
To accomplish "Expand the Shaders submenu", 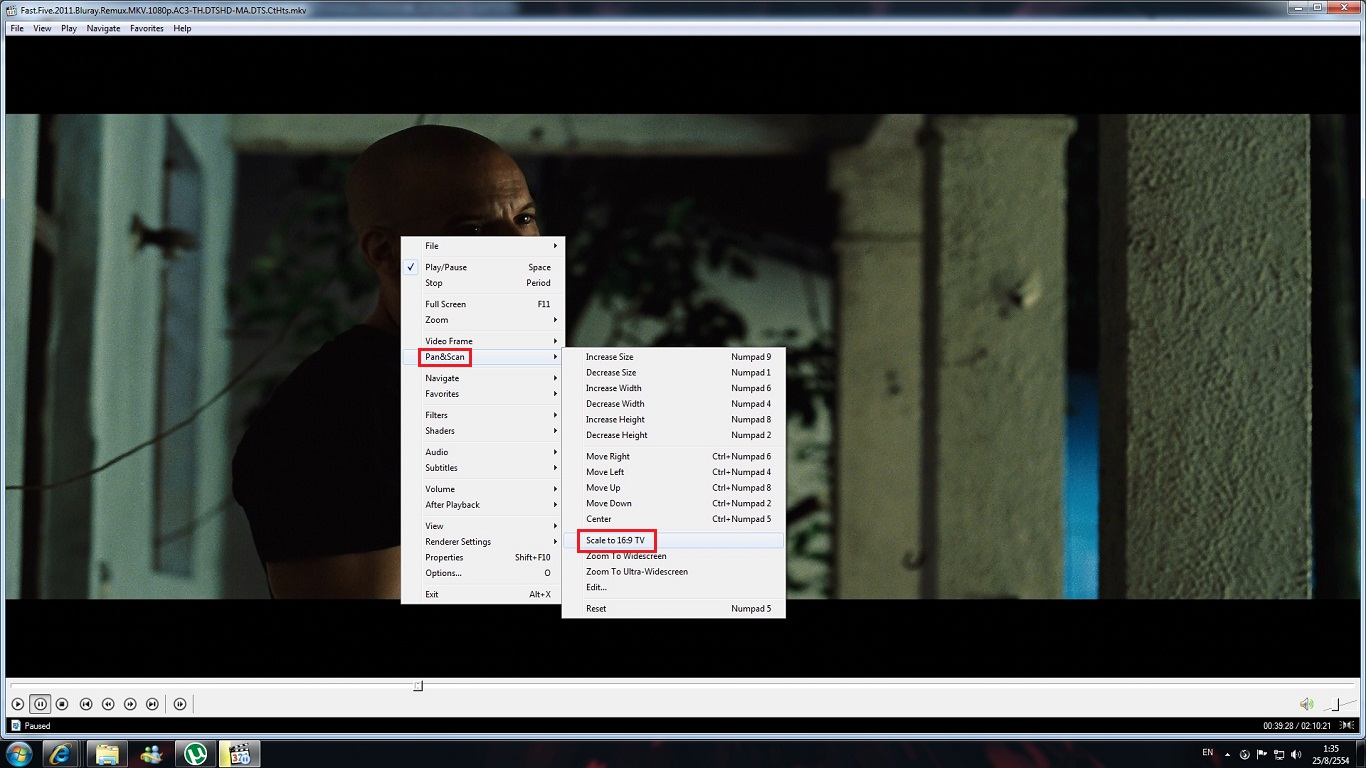I will click(483, 431).
